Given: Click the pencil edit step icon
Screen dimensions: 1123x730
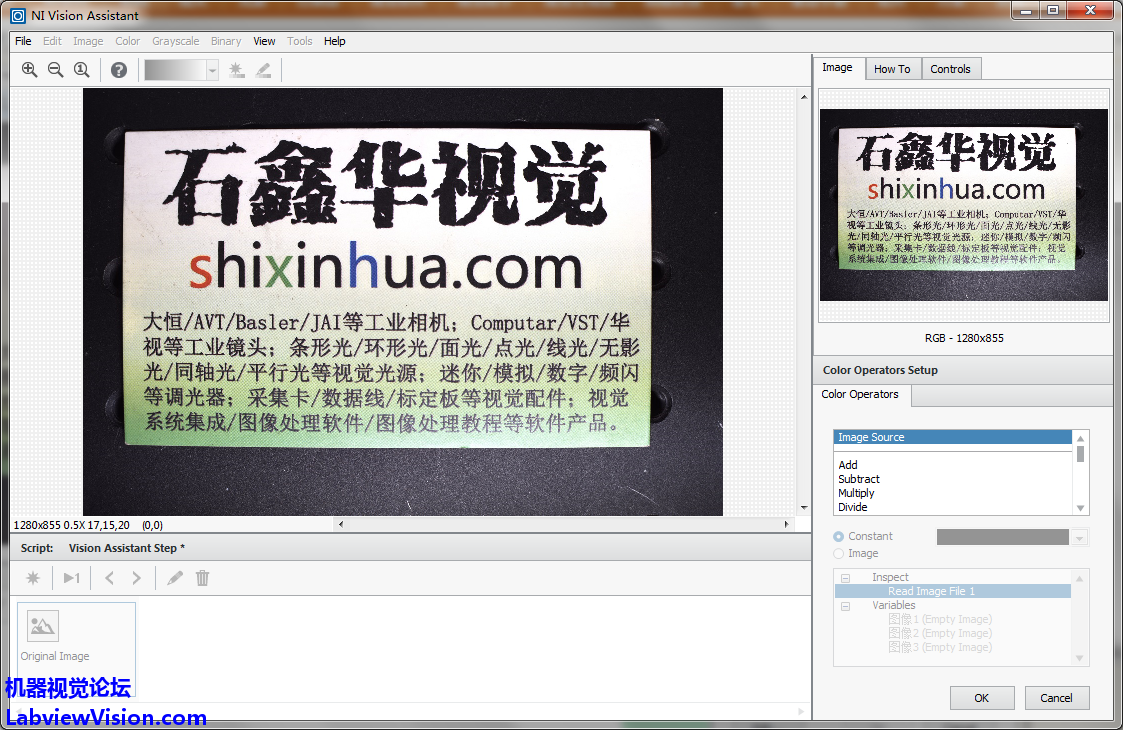Looking at the screenshot, I should click(175, 578).
